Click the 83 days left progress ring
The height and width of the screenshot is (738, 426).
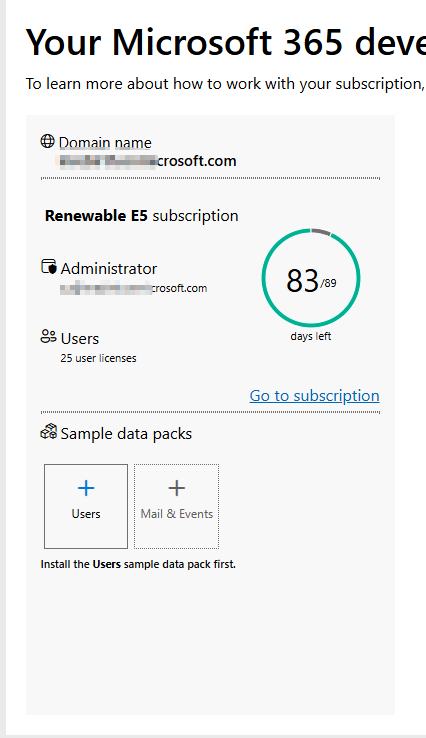click(311, 278)
